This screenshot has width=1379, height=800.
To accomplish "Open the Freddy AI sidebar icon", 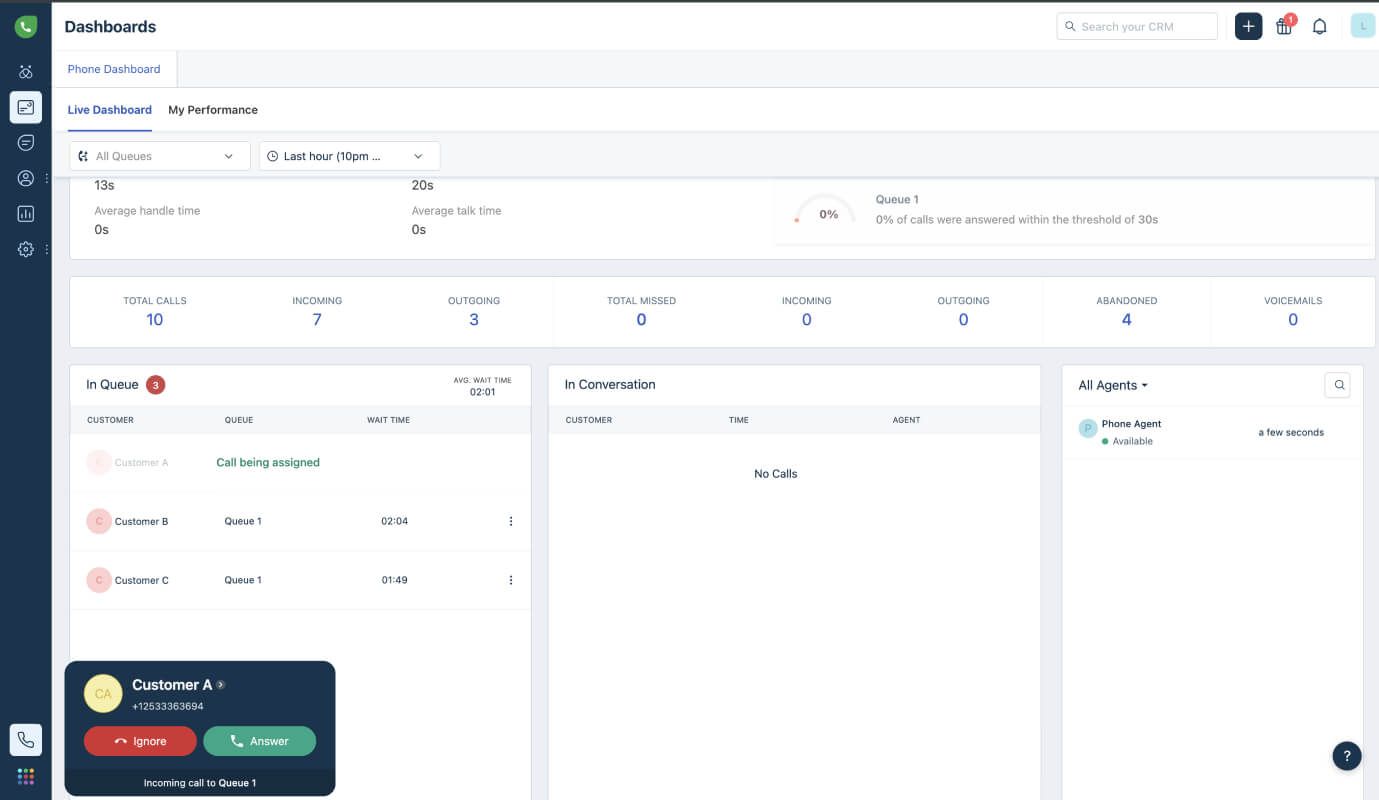I will coord(26,72).
